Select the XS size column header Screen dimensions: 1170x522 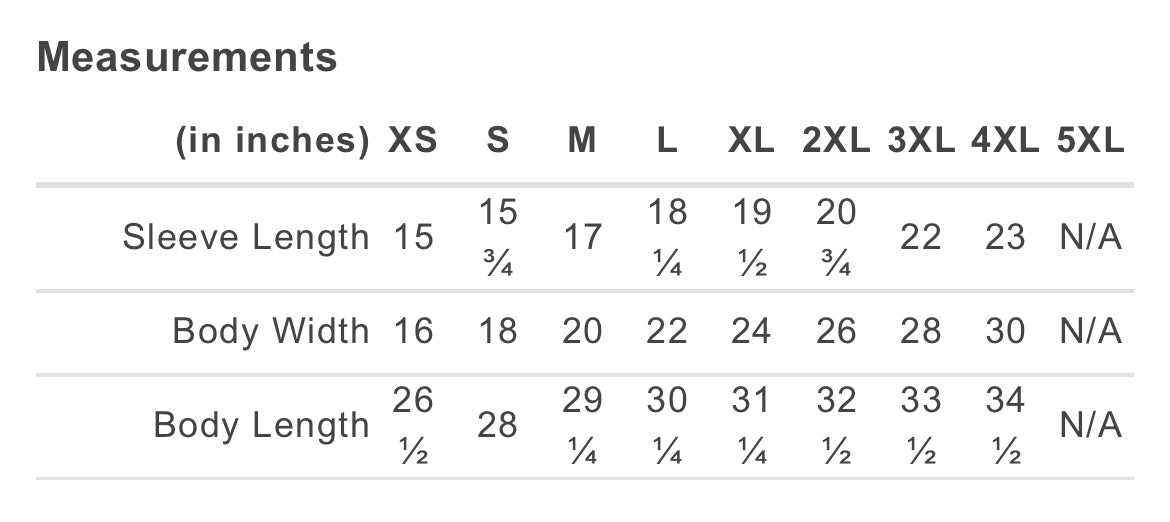(413, 142)
